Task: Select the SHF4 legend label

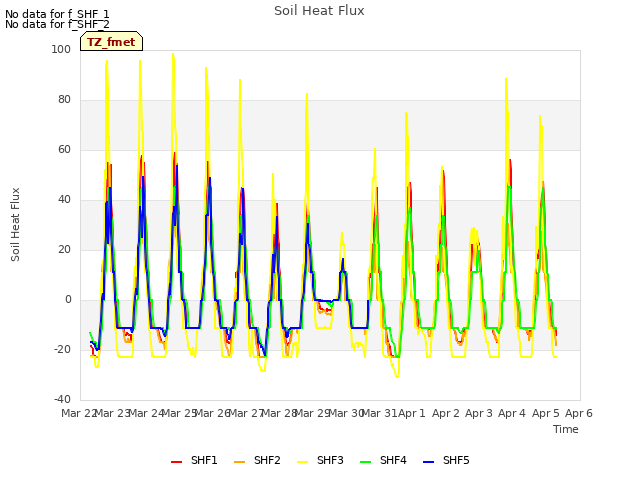Action: click(393, 460)
